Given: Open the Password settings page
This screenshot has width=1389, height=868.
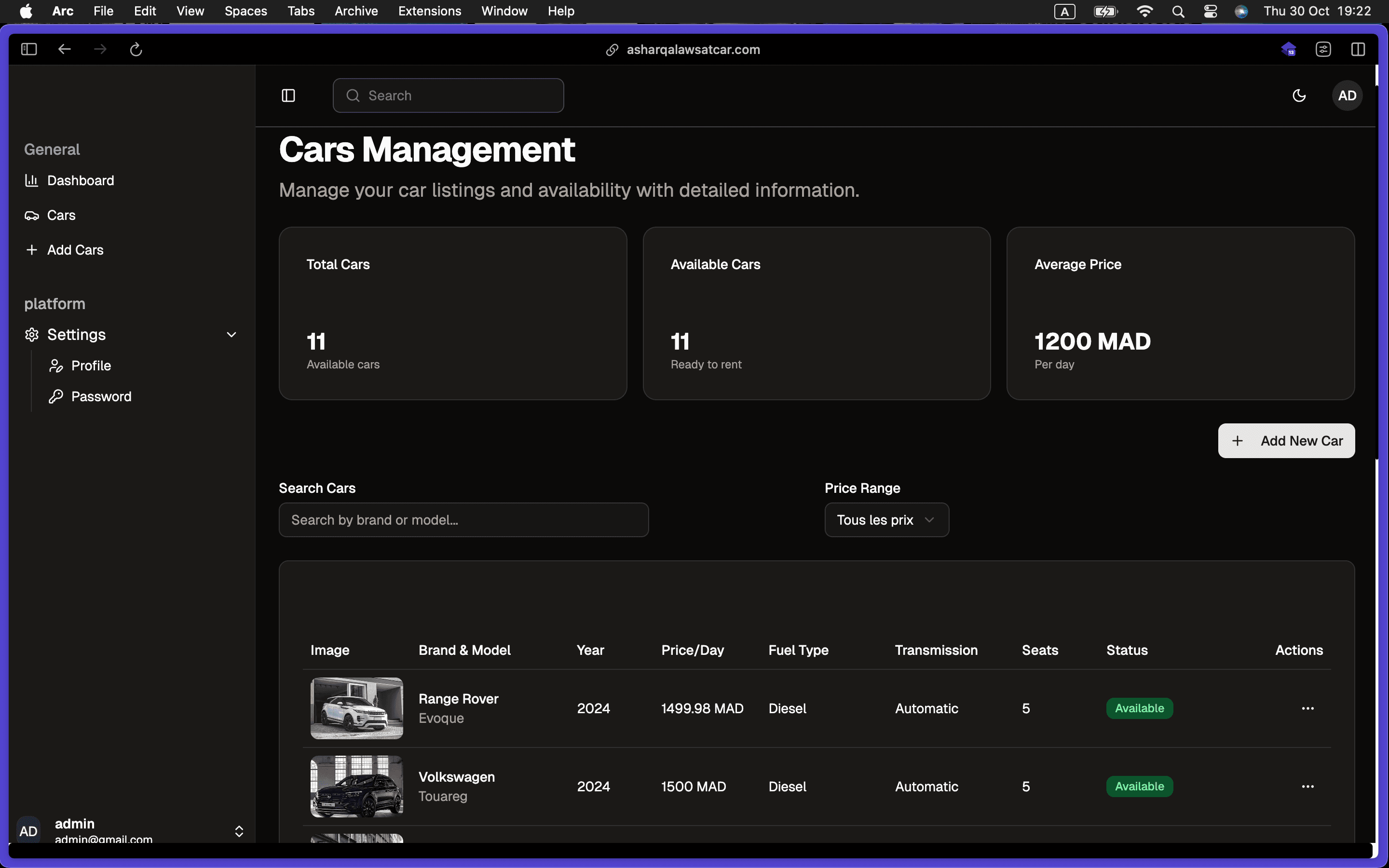Looking at the screenshot, I should (x=101, y=397).
